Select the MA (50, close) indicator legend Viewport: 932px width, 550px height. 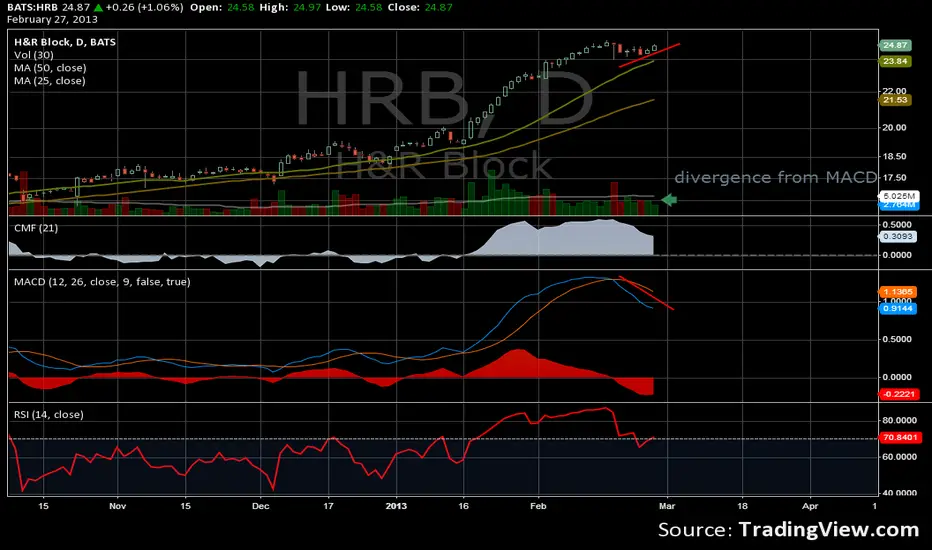point(50,68)
